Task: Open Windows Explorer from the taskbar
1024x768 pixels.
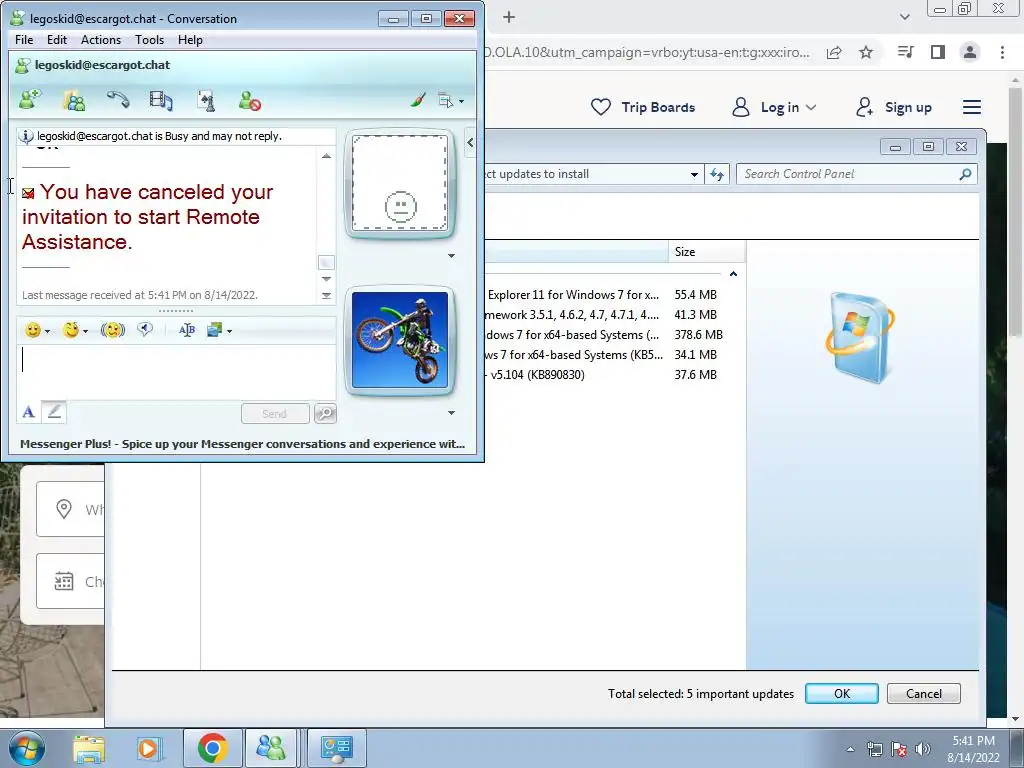Action: click(x=89, y=749)
